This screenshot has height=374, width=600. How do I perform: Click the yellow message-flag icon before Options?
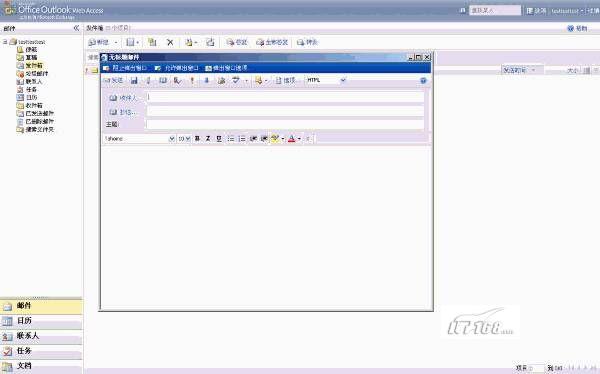[x=259, y=80]
